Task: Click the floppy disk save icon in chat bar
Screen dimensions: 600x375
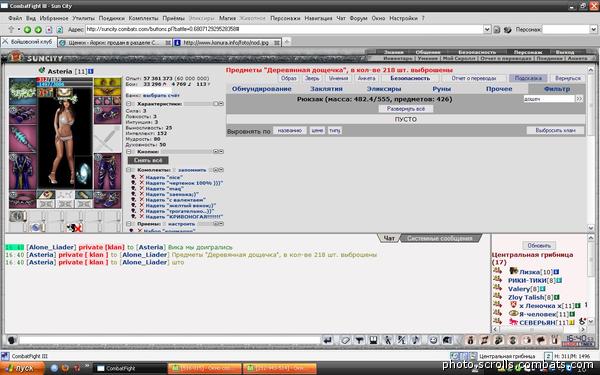Action: click(373, 340)
